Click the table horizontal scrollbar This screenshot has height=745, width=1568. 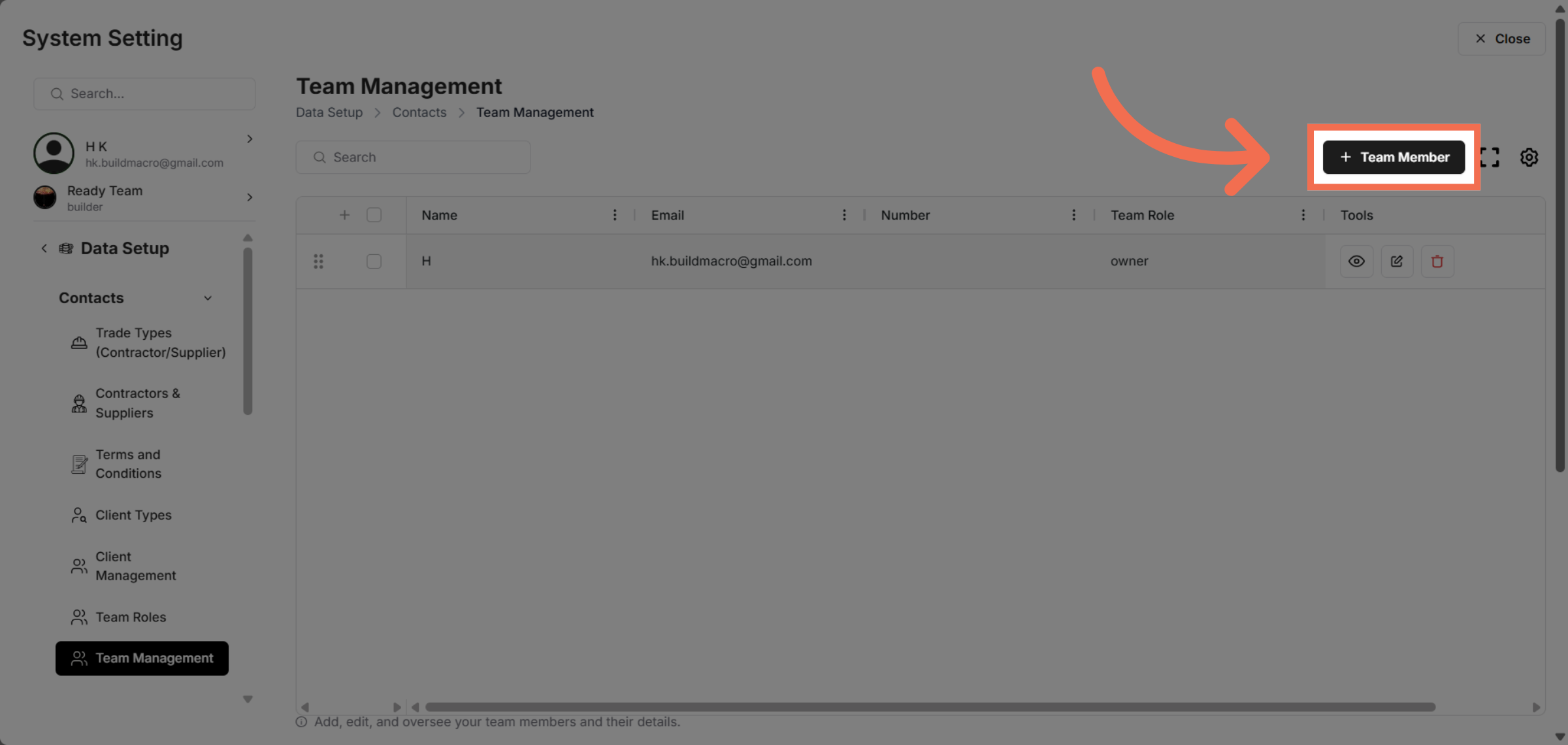[930, 707]
